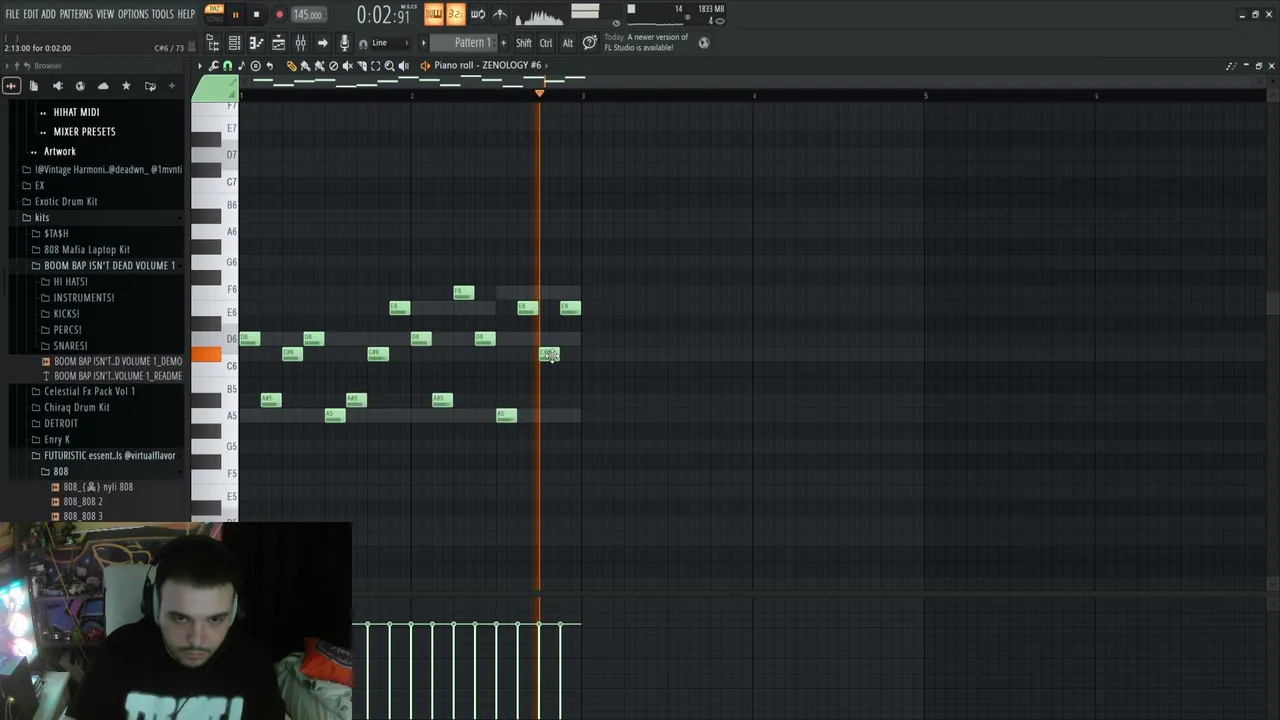Open the Mixer window icon
The width and height of the screenshot is (1280, 720).
(x=300, y=43)
